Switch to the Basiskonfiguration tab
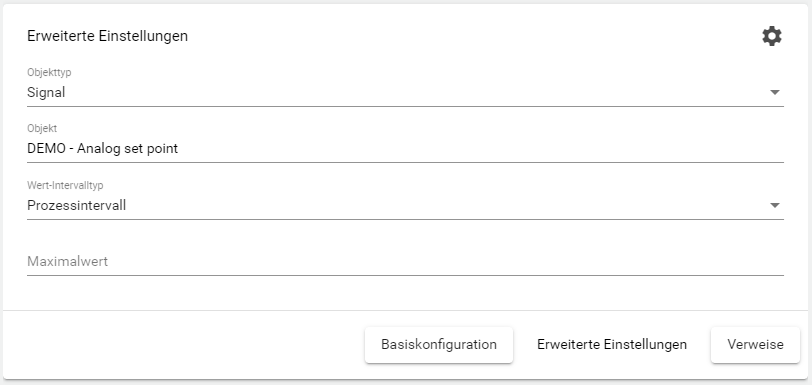The width and height of the screenshot is (812, 385). [439, 345]
